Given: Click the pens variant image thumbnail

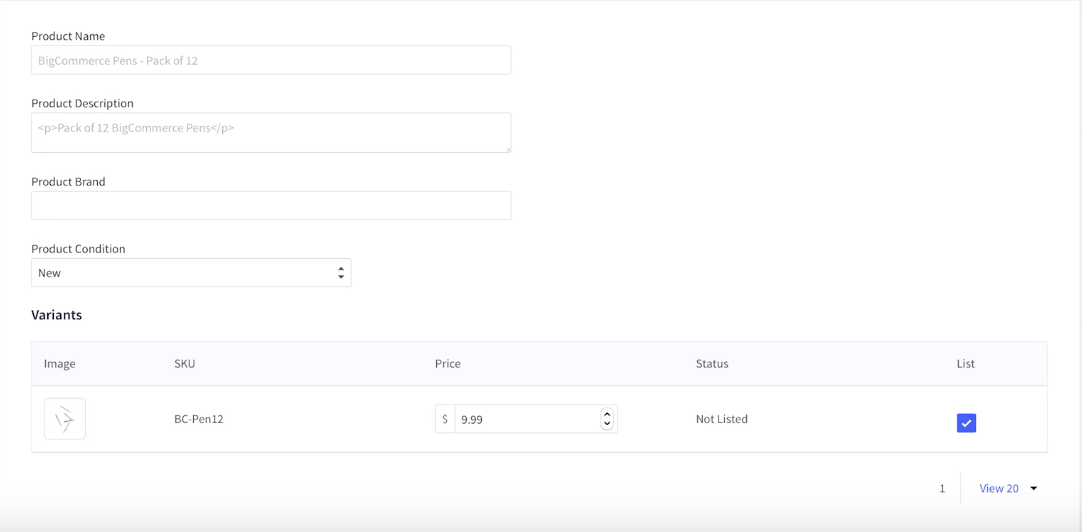Looking at the screenshot, I should pos(65,419).
